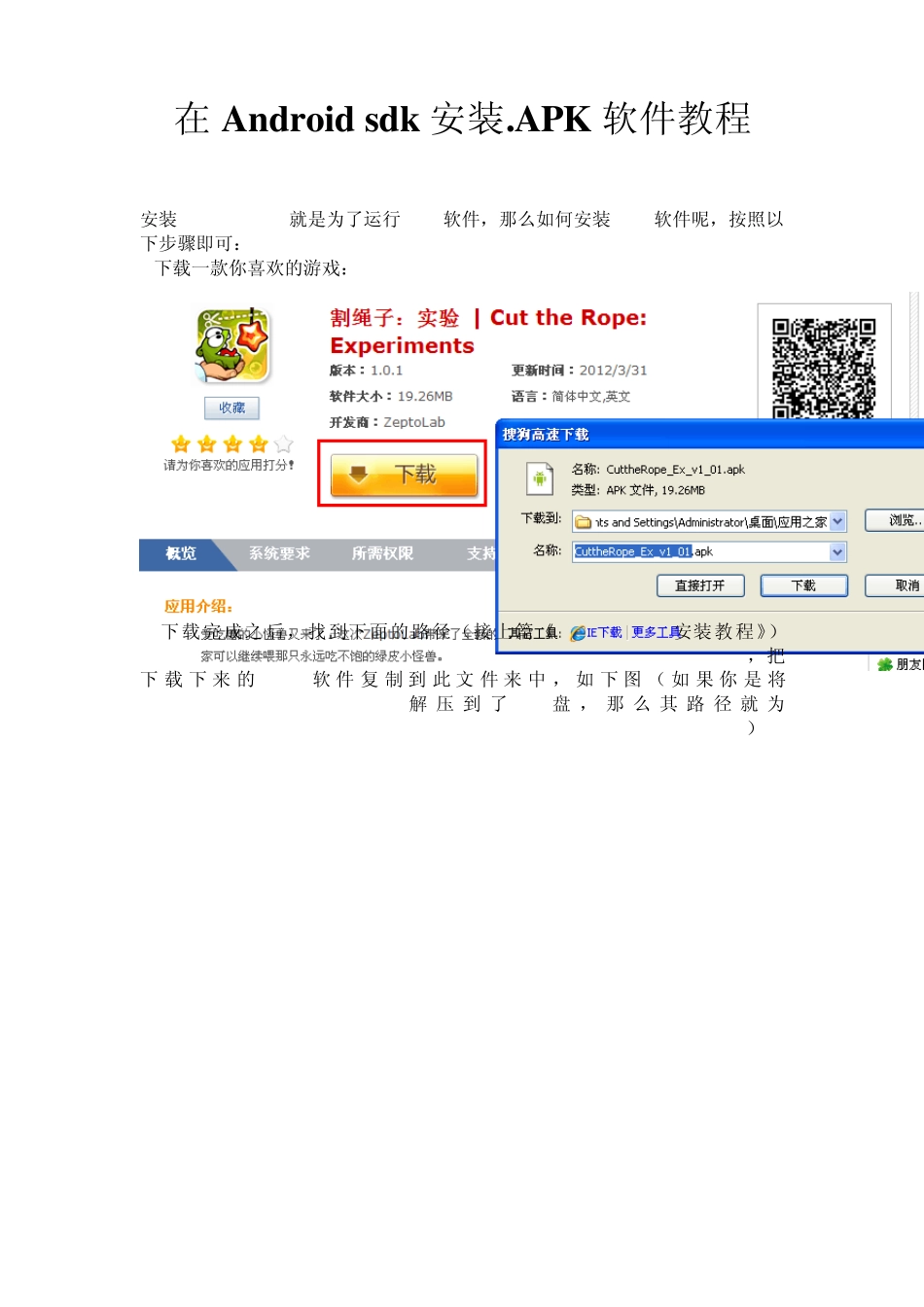This screenshot has height=1307, width=924.
Task: Click the Cut the Rope game icon
Action: pos(232,345)
